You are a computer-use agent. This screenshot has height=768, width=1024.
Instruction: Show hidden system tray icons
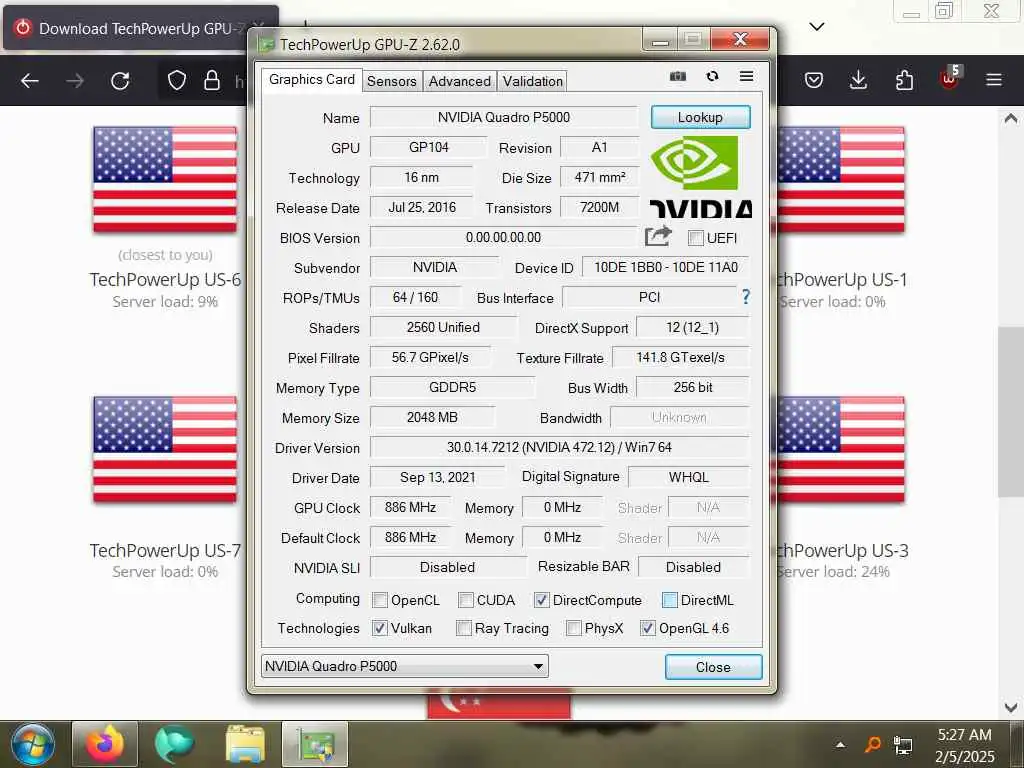tap(840, 744)
